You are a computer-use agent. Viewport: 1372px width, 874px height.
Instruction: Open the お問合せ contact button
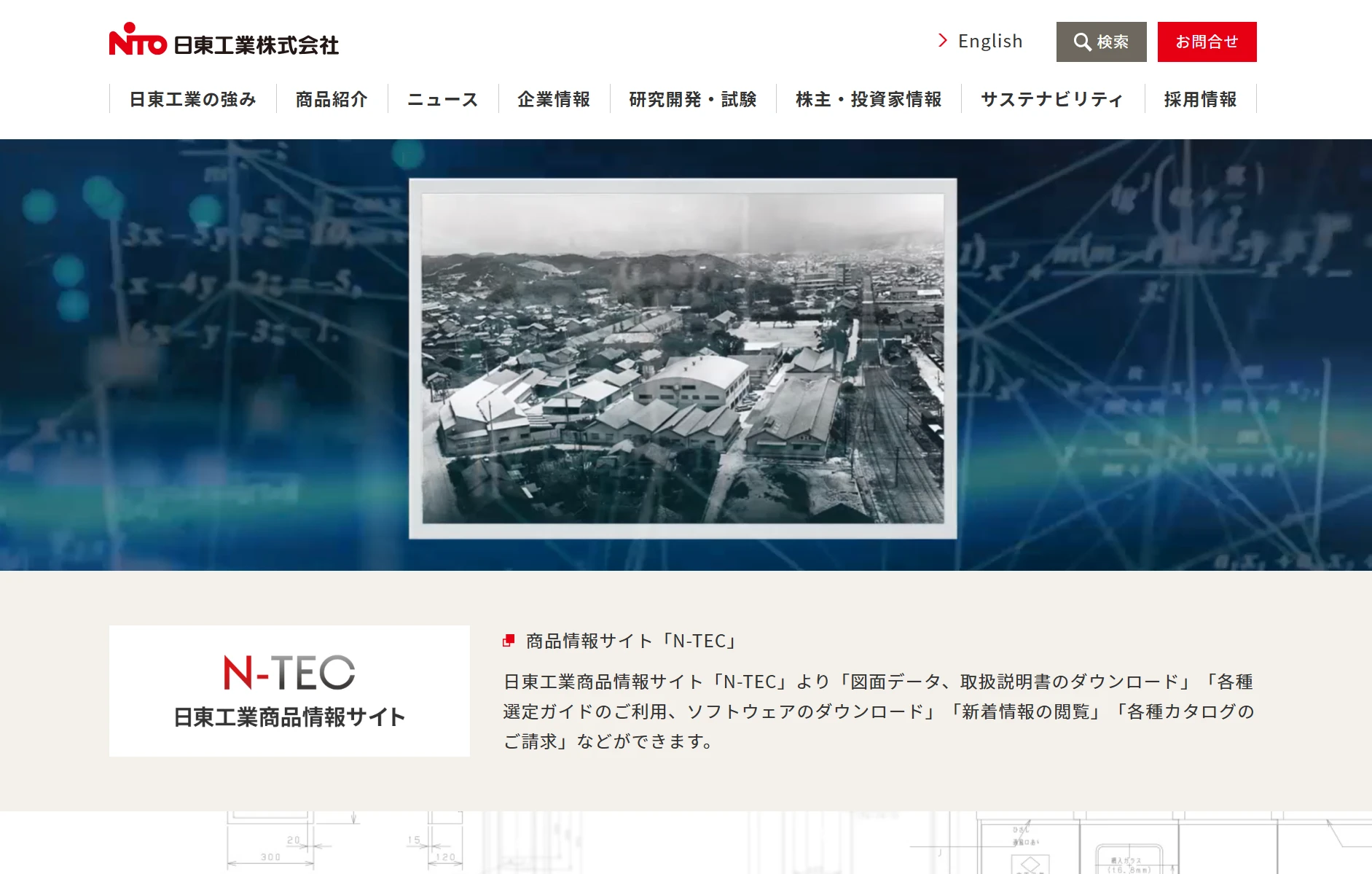(1207, 42)
